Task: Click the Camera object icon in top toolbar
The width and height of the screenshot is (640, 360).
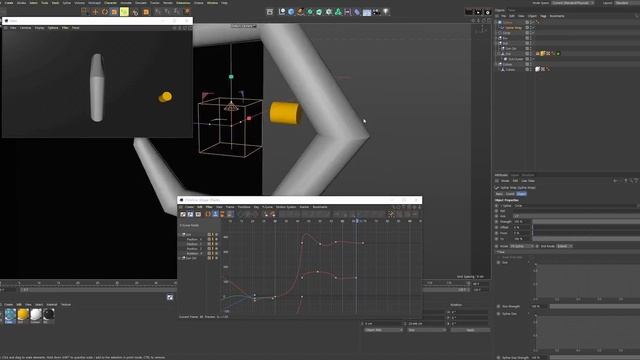Action: pos(376,12)
